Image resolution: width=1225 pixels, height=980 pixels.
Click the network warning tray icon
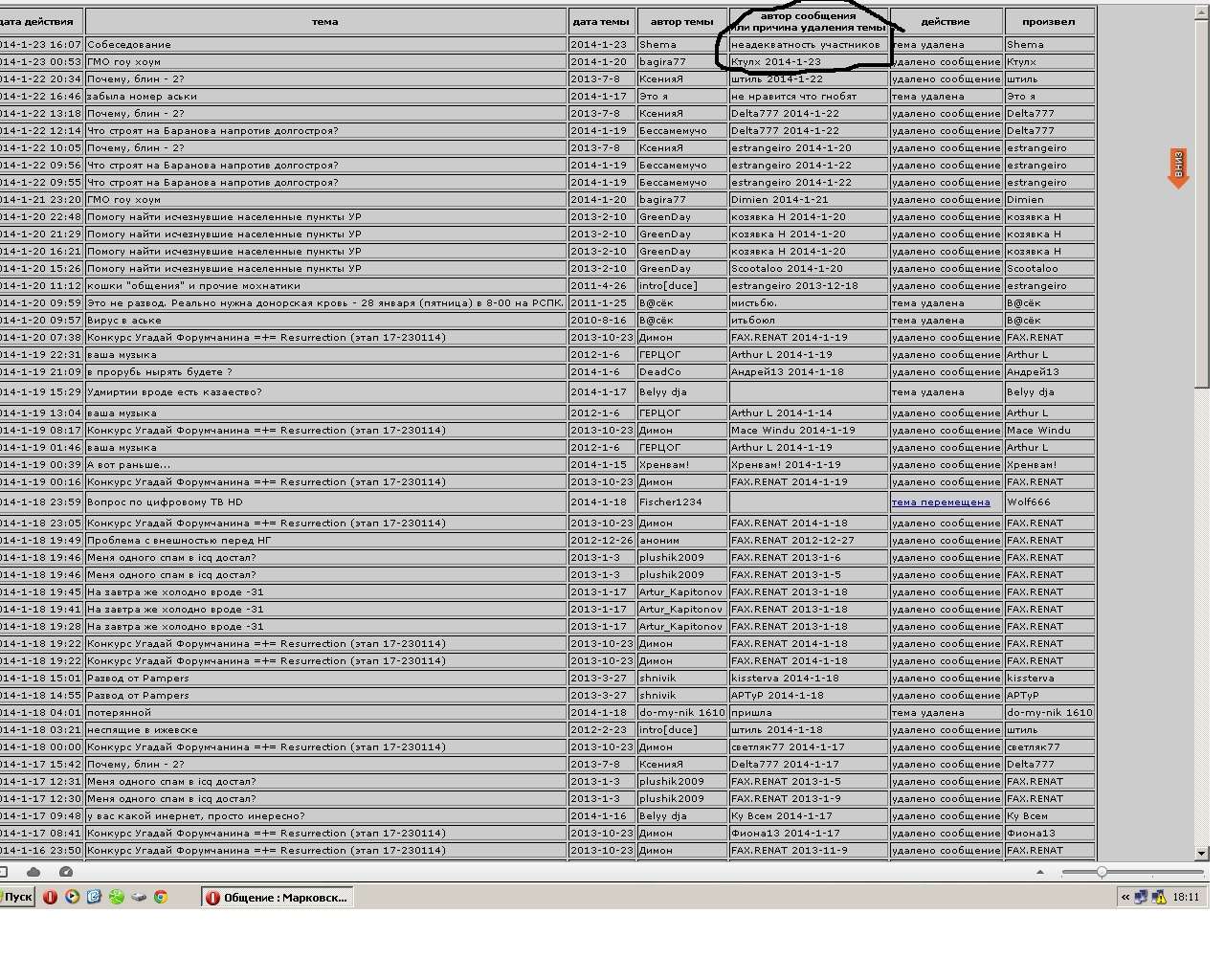1159,897
